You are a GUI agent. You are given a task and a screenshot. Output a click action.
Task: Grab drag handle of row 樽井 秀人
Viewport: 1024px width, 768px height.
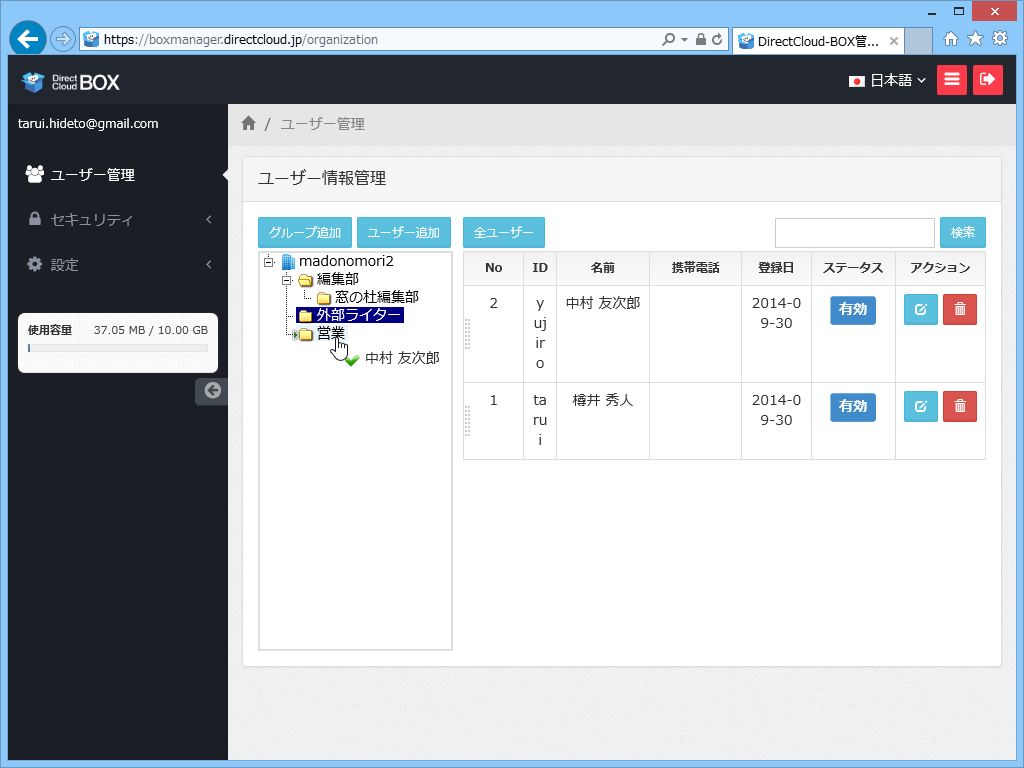467,421
